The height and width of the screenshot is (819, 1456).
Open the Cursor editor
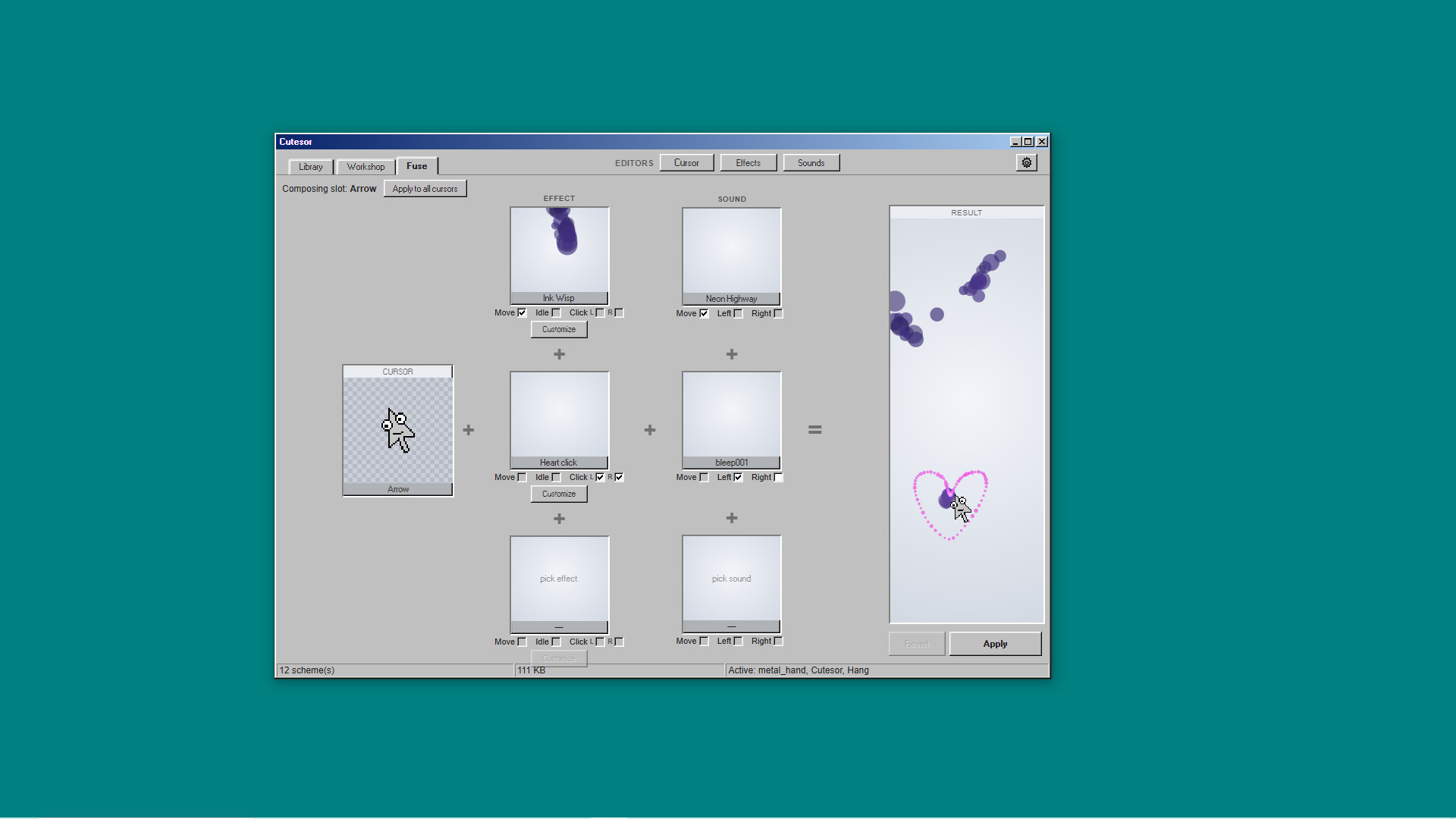click(686, 163)
